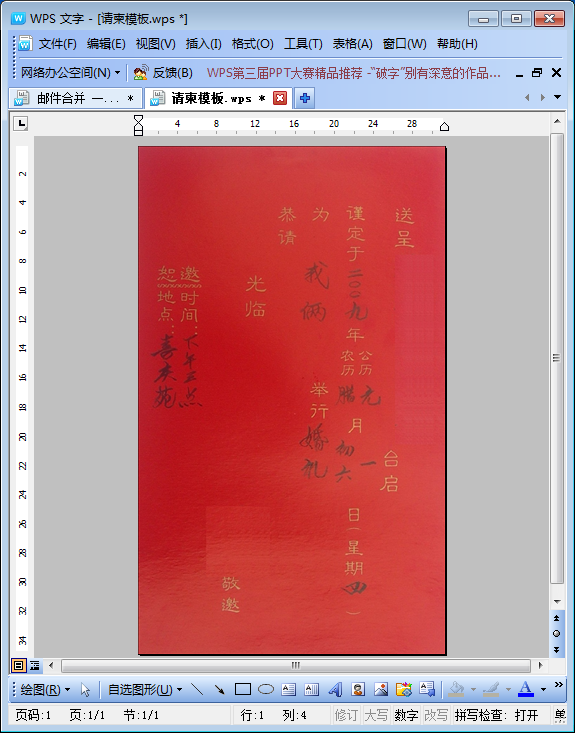575x733 pixels.
Task: Open the 绘图(R) drawing menu
Action: pyautogui.click(x=45, y=690)
